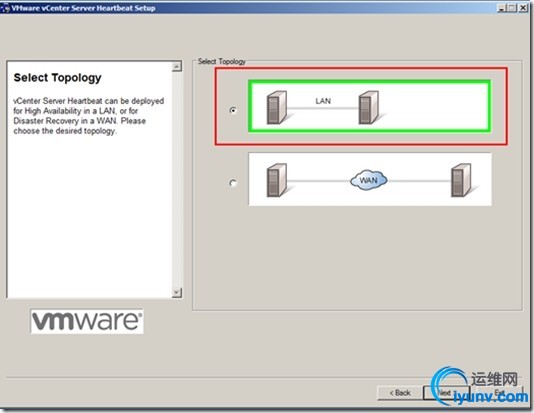Click the WAN topology diagram image
This screenshot has height=413, width=534.
[370, 179]
